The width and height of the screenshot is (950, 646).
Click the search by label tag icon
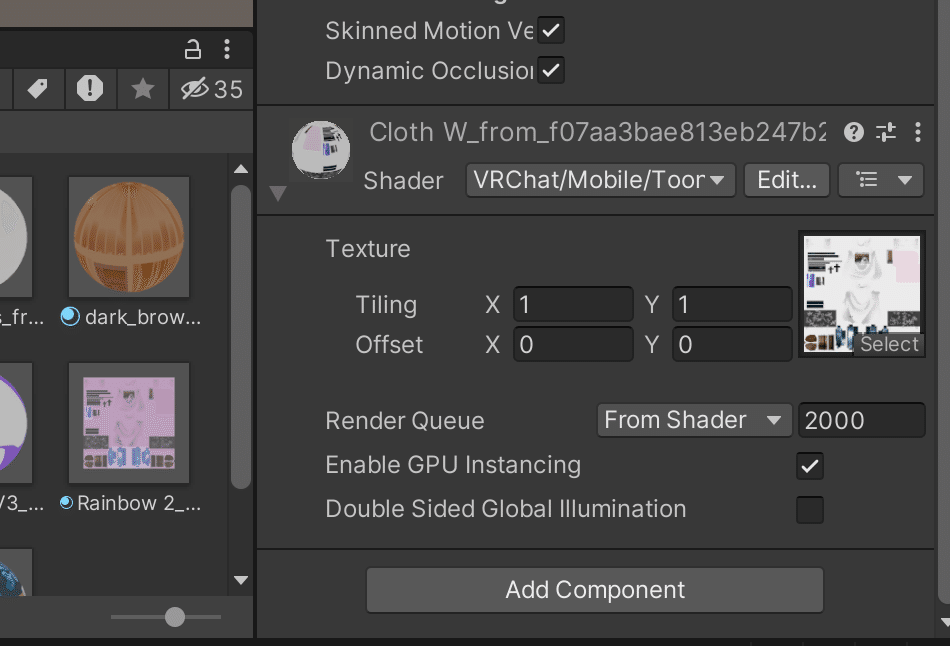37,89
